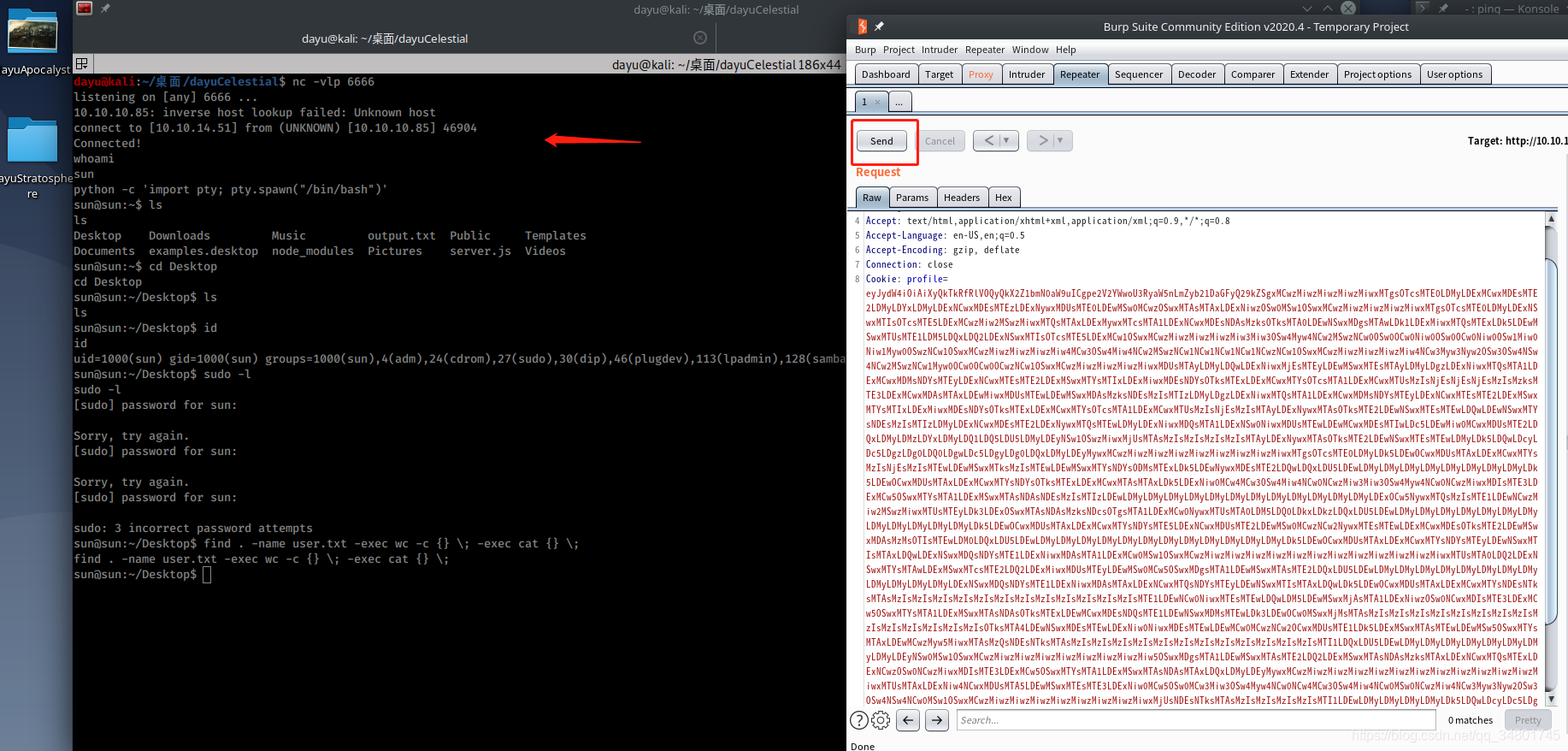Image resolution: width=1568 pixels, height=751 pixels.
Task: Show request in Raw view
Action: pyautogui.click(x=871, y=198)
